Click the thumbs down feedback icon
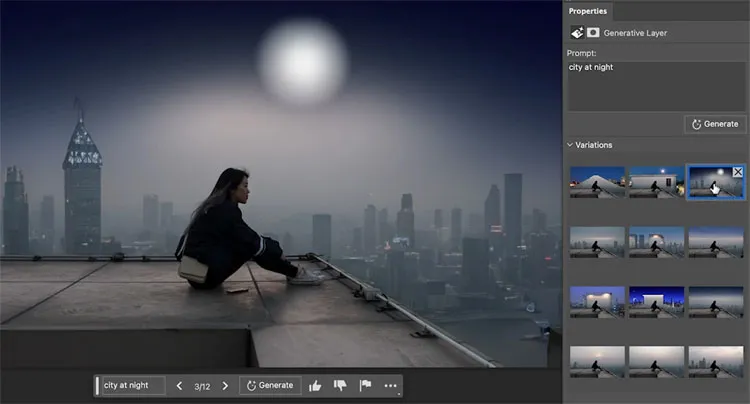Screen dimensions: 750x404 coord(340,385)
